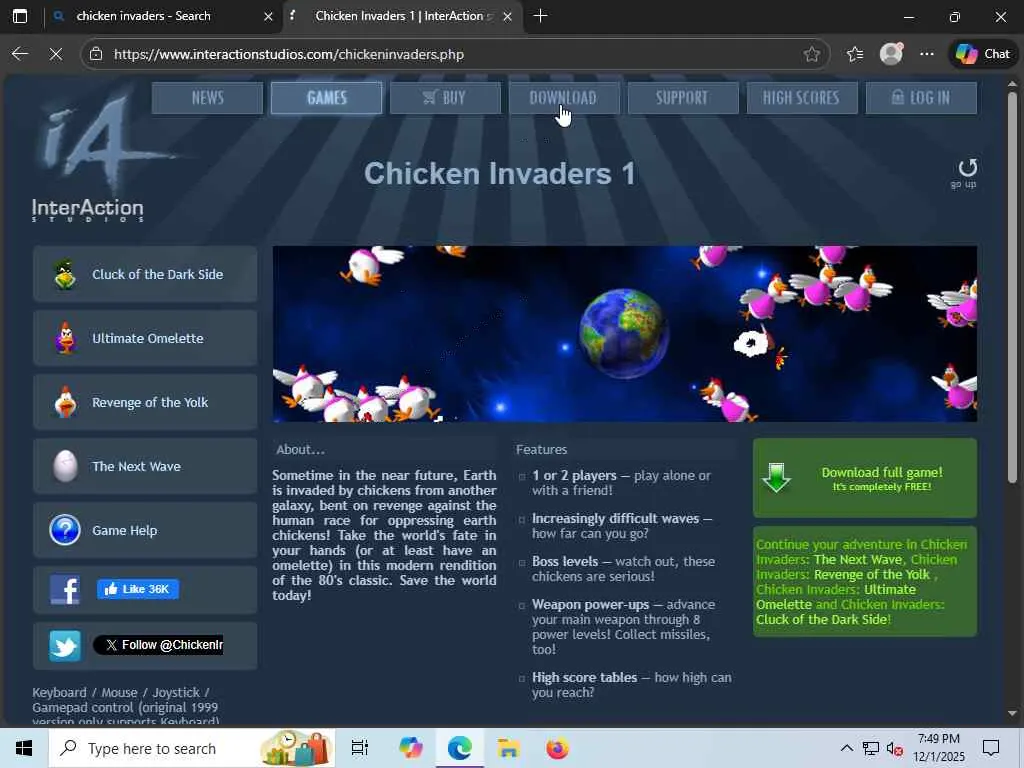This screenshot has width=1024, height=768.
Task: Open the HIGH SCORES menu
Action: click(802, 98)
